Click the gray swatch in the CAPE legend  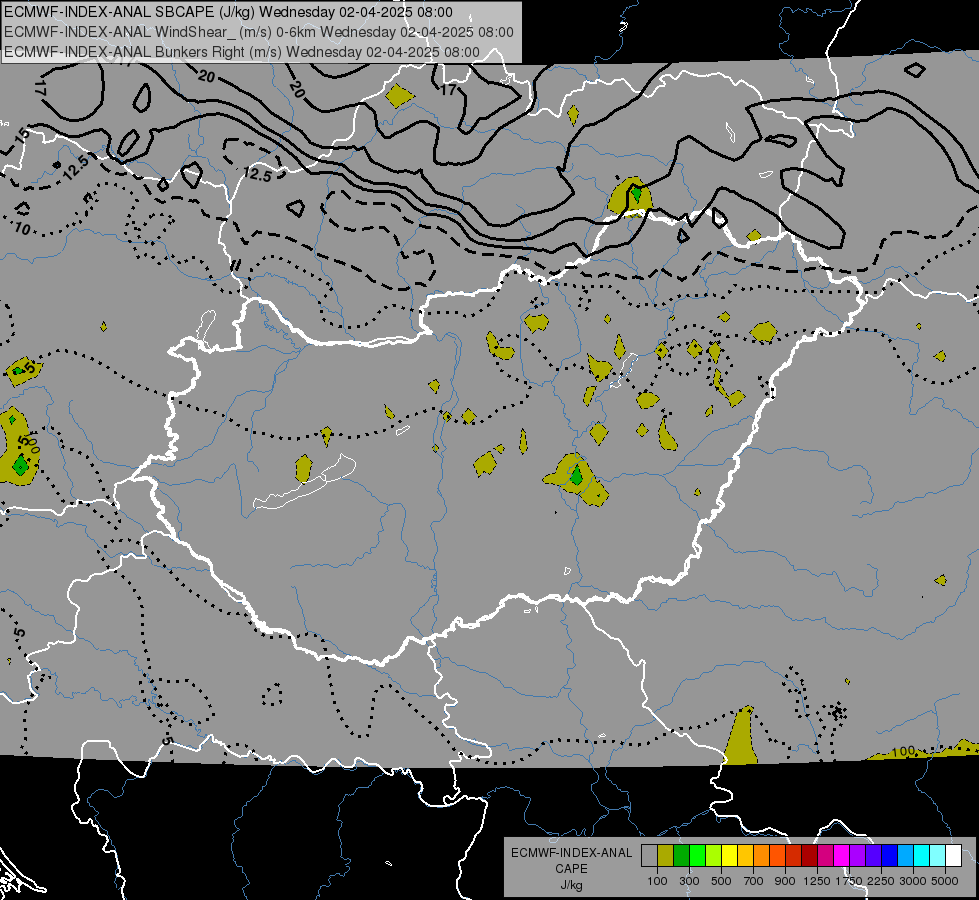(x=649, y=856)
